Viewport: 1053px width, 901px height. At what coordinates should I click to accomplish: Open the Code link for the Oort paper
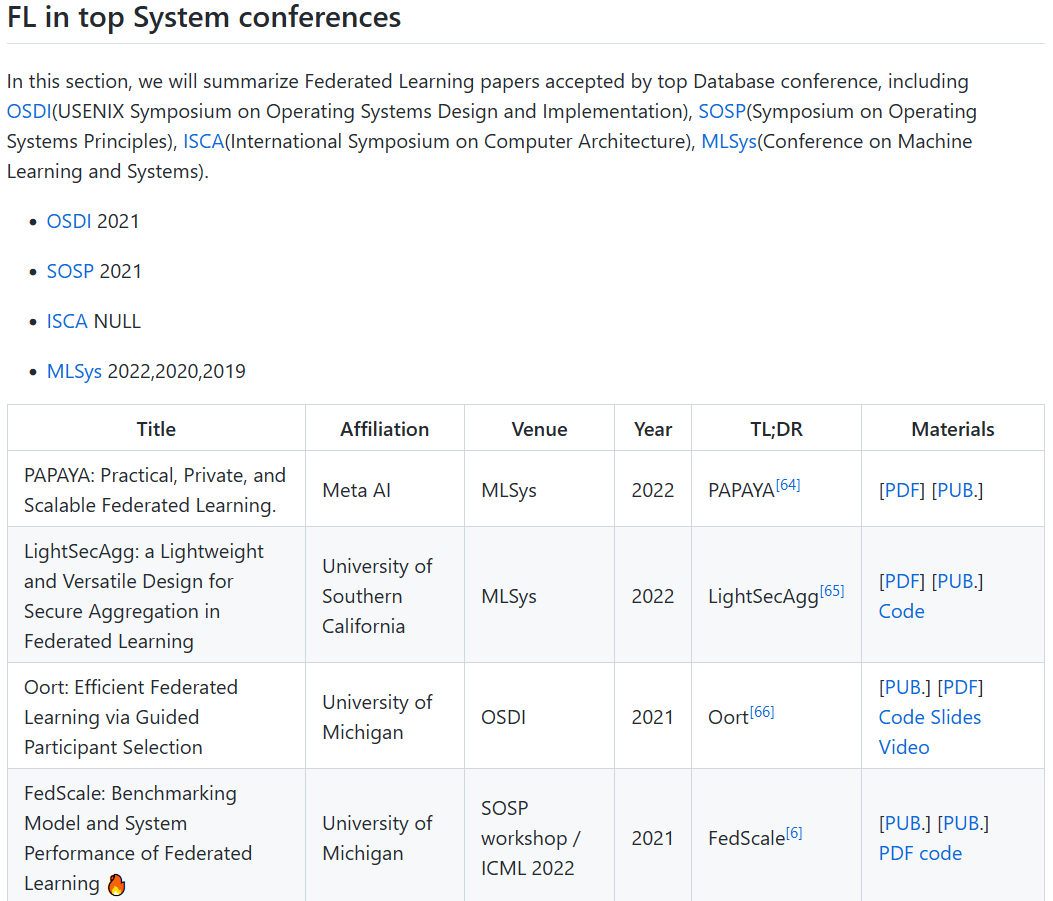click(x=901, y=717)
